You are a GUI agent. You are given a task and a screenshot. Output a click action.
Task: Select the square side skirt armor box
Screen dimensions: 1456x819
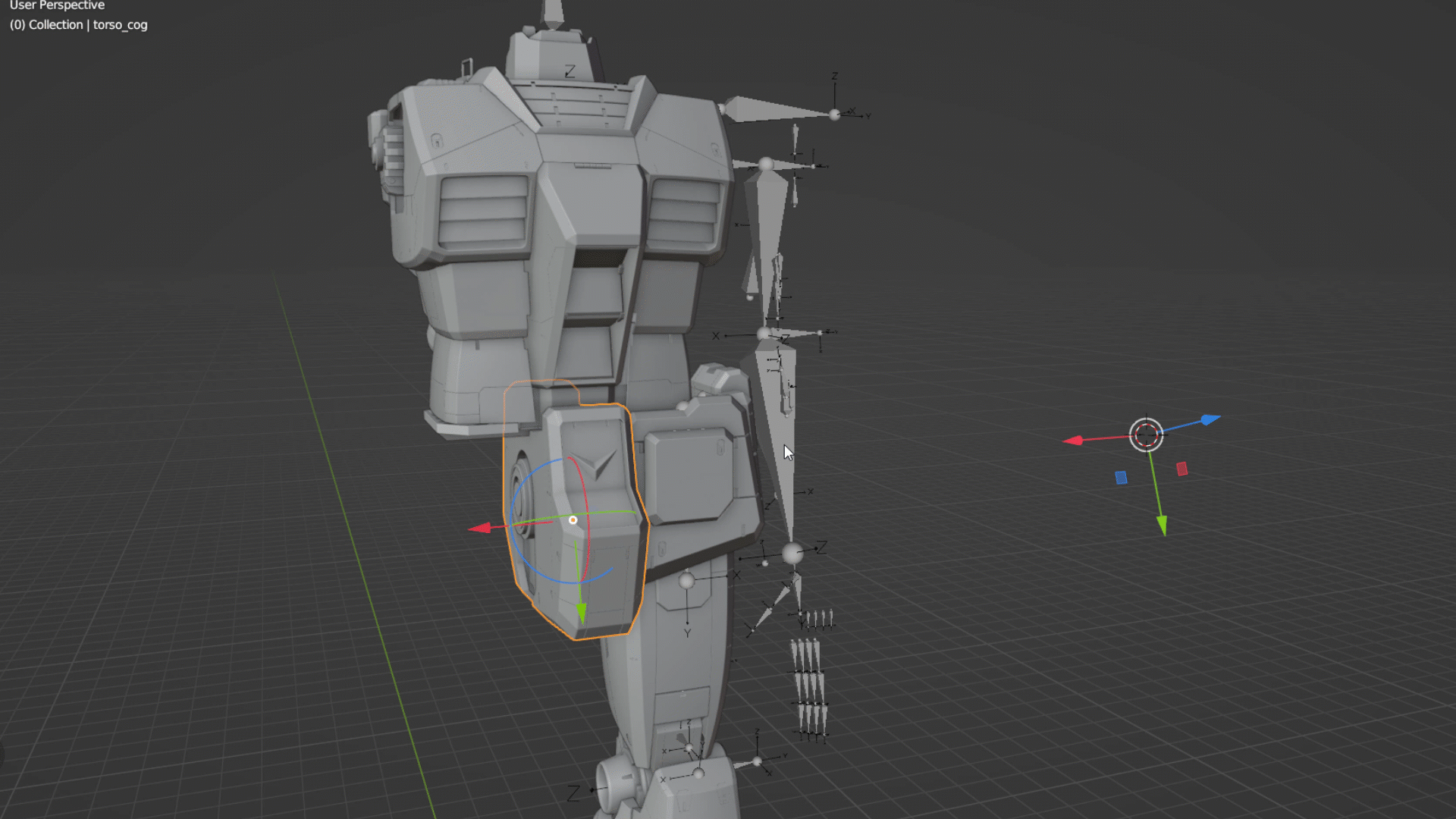click(689, 476)
